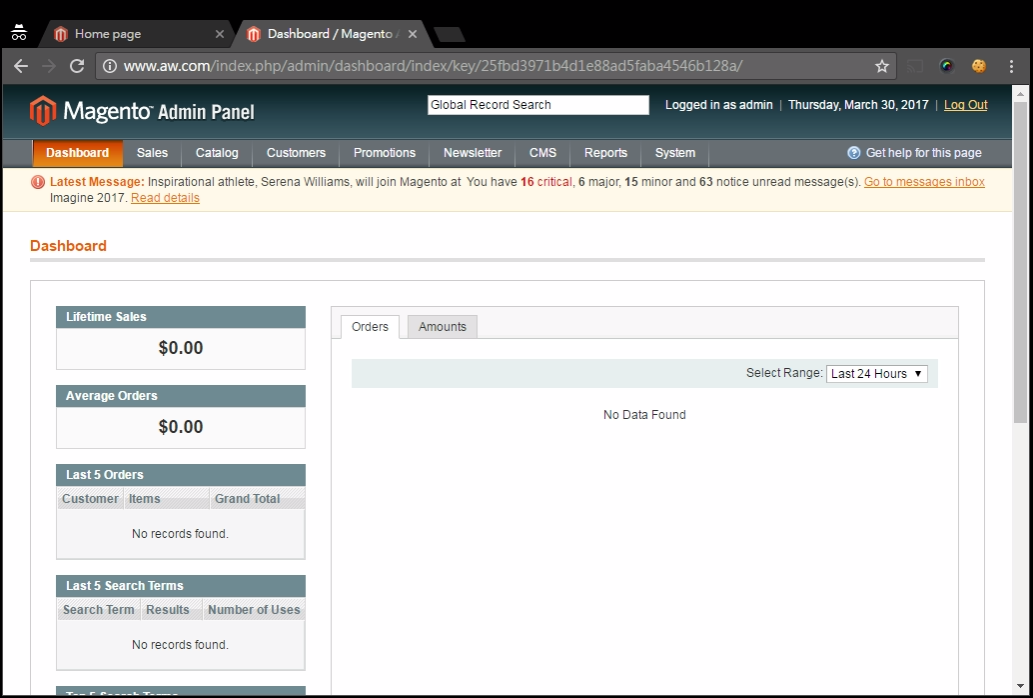Bookmark the page using the star icon
1033x698 pixels.
(x=881, y=65)
